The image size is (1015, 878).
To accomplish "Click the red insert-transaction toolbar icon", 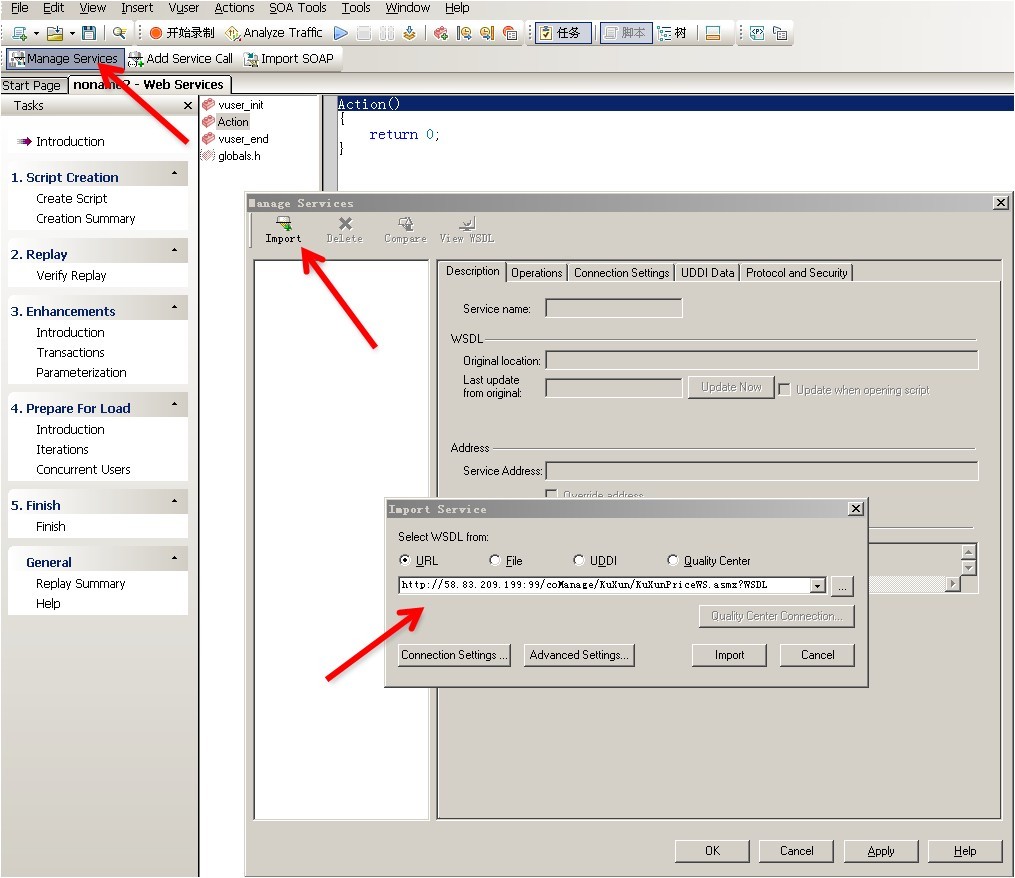I will pos(441,33).
